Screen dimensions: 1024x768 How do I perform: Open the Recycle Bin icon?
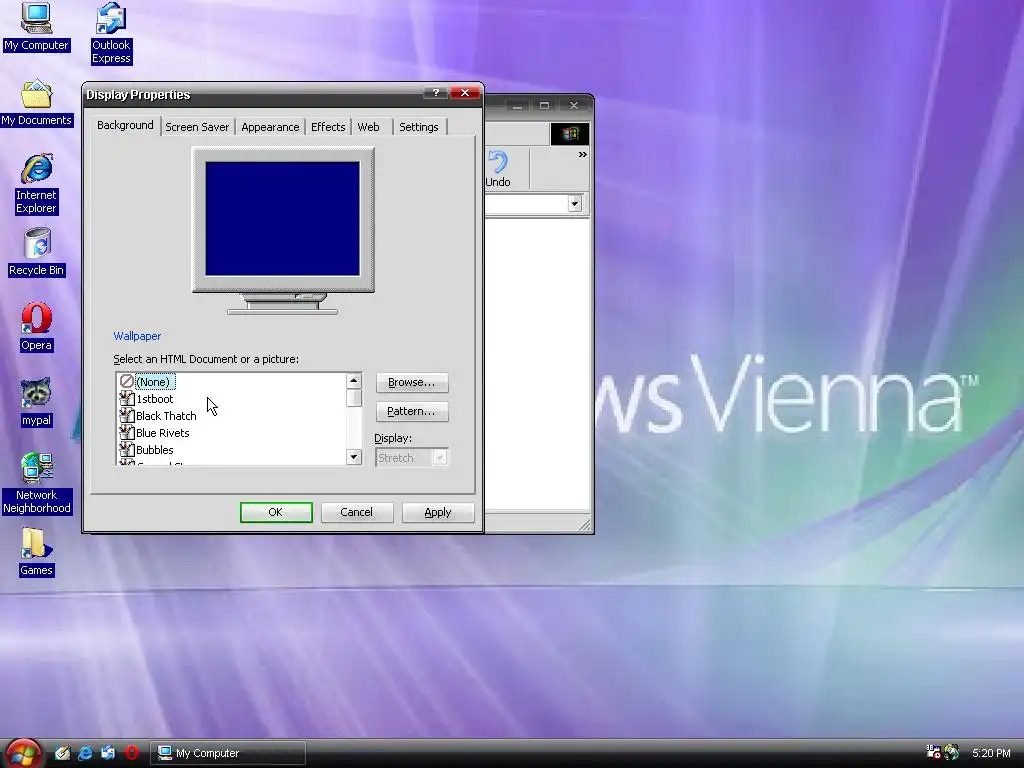click(37, 252)
